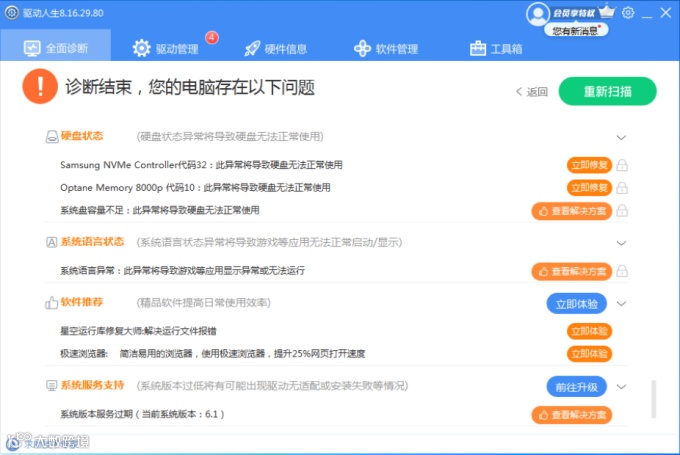Click the 驱动人生 app logo icon

coord(12,13)
